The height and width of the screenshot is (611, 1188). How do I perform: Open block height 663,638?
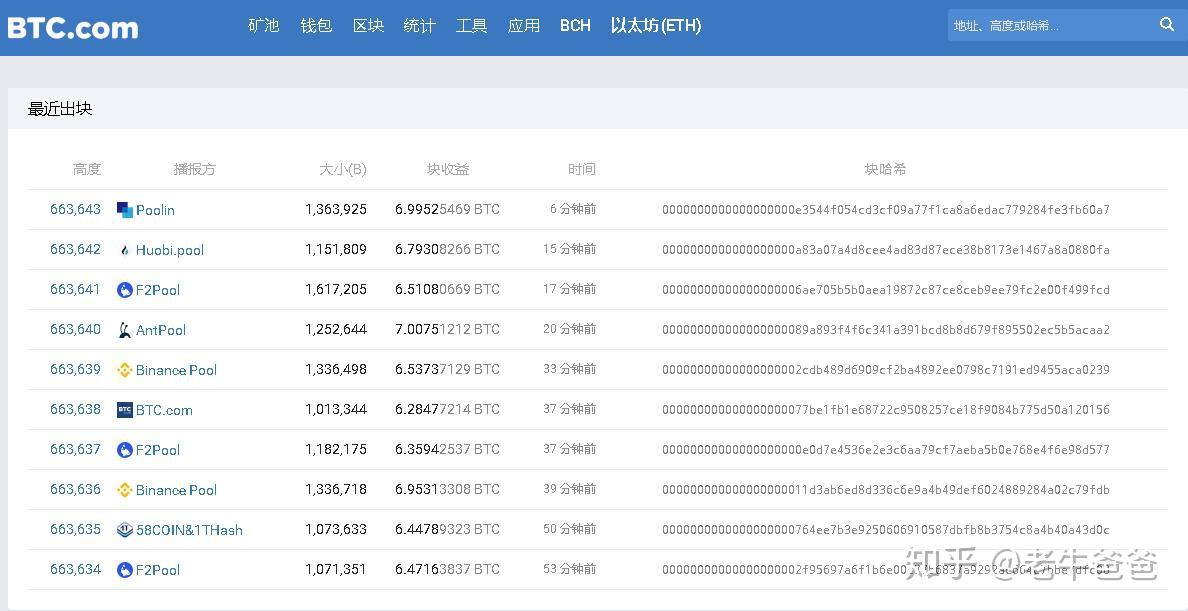pos(75,409)
